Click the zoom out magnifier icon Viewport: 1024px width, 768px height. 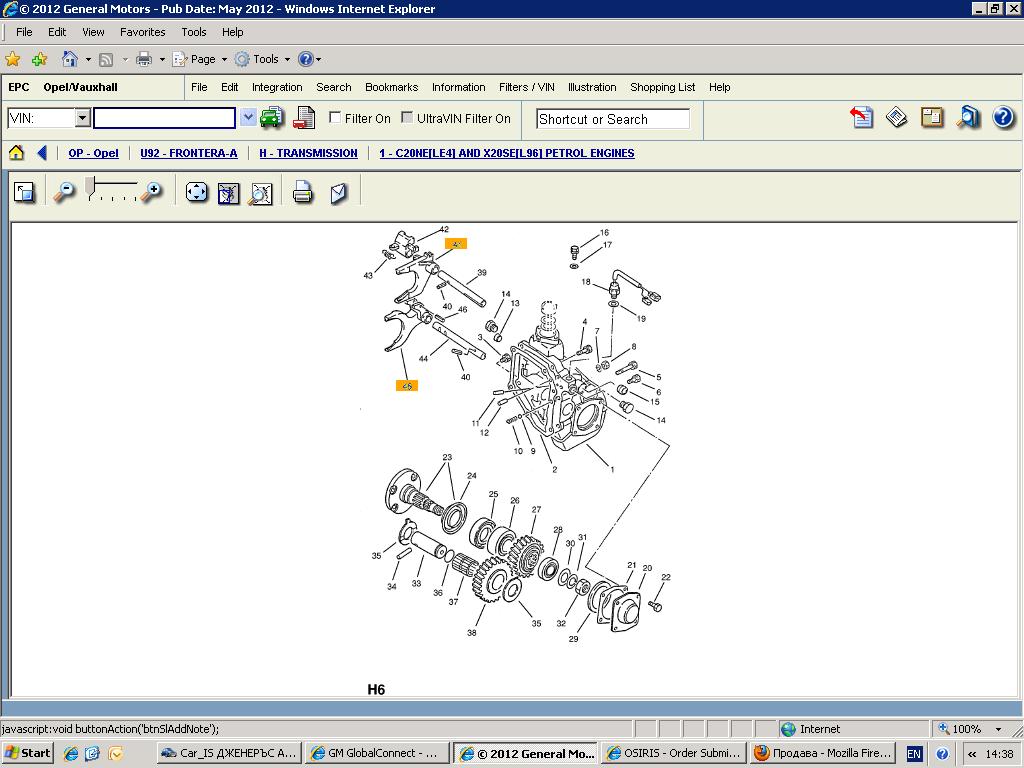pyautogui.click(x=64, y=192)
